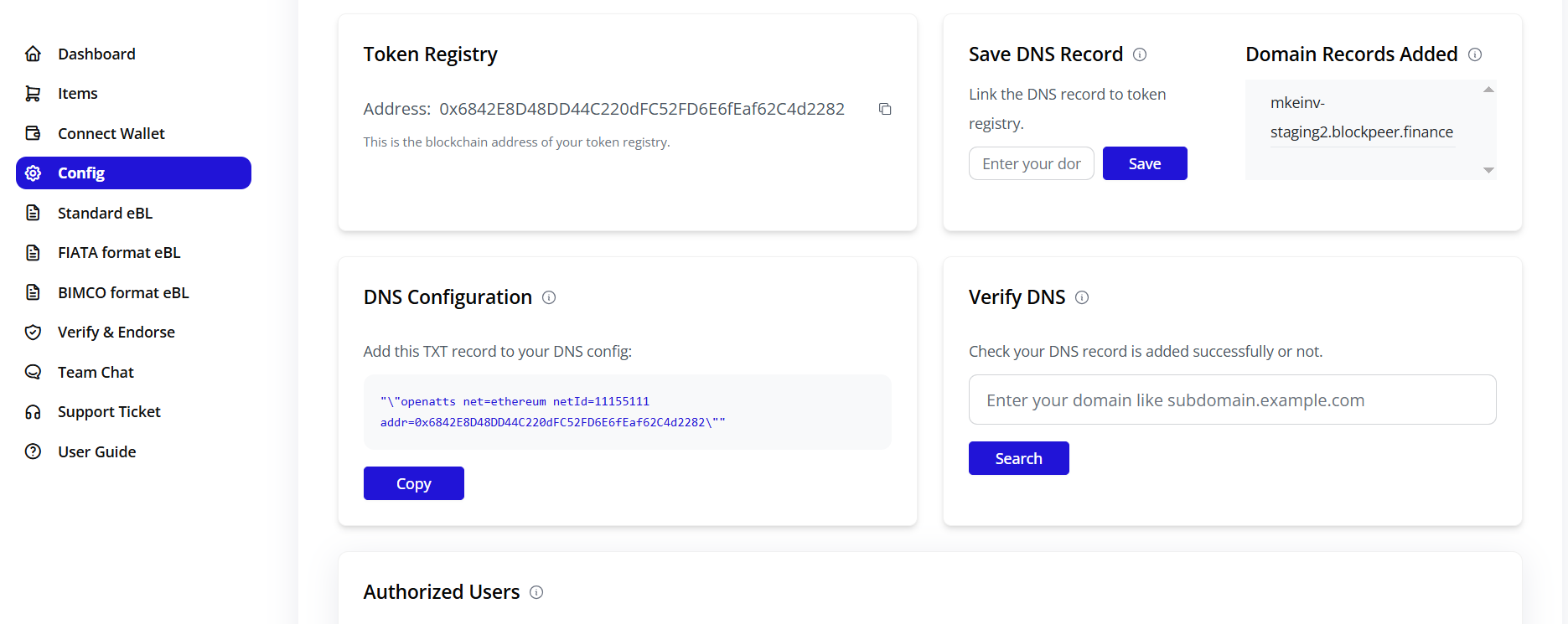Open User Guide question mark icon
1568x624 pixels.
coord(32,451)
